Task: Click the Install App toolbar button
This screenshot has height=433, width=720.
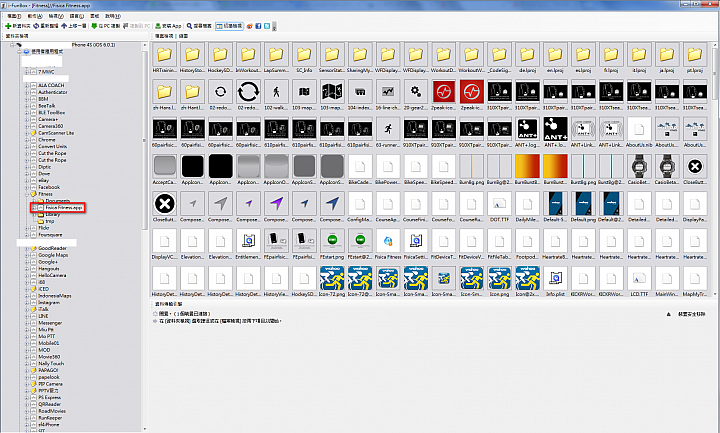Action: pyautogui.click(x=168, y=26)
